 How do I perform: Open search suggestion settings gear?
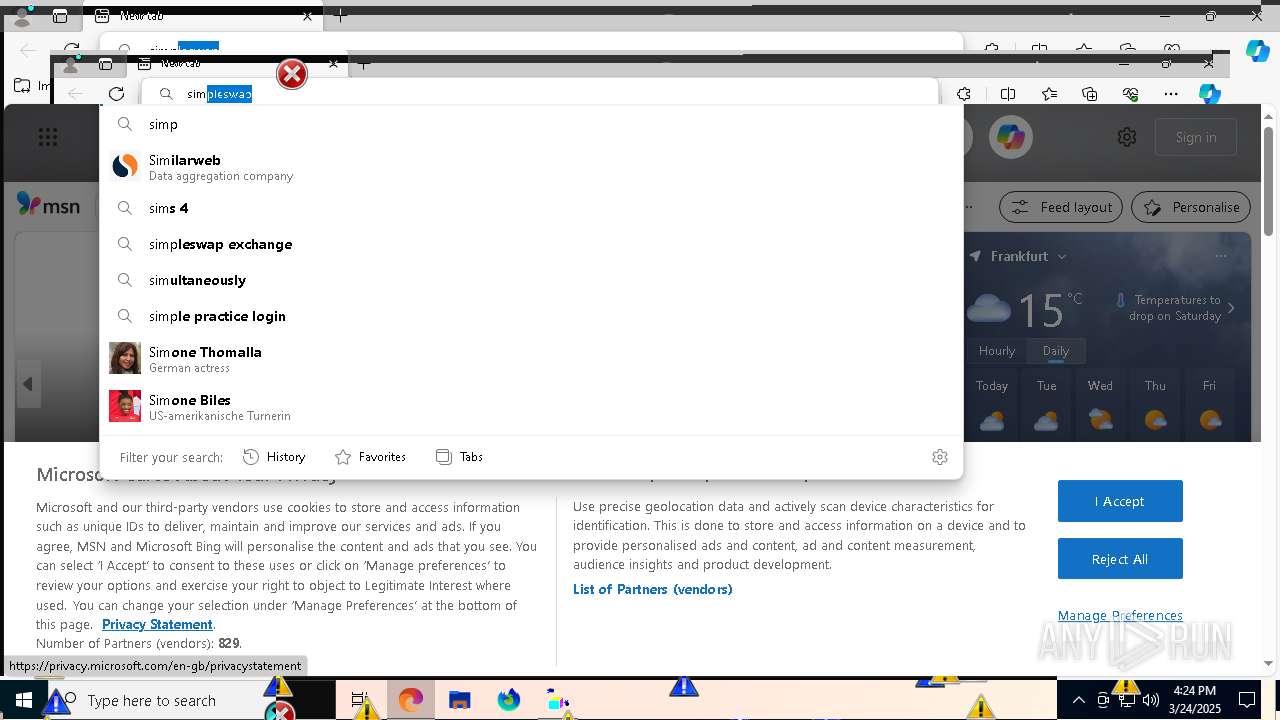point(939,457)
